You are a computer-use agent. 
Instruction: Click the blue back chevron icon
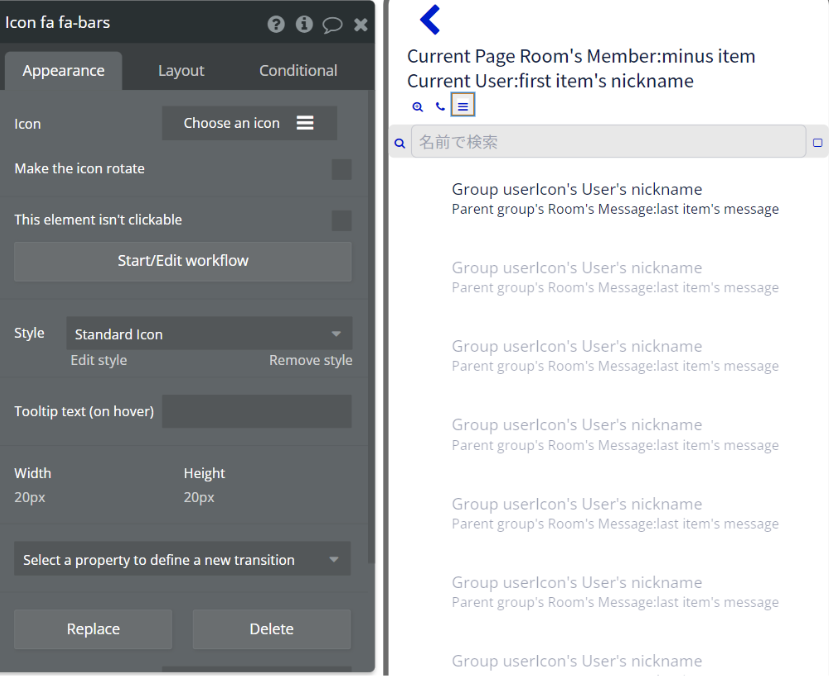(430, 19)
